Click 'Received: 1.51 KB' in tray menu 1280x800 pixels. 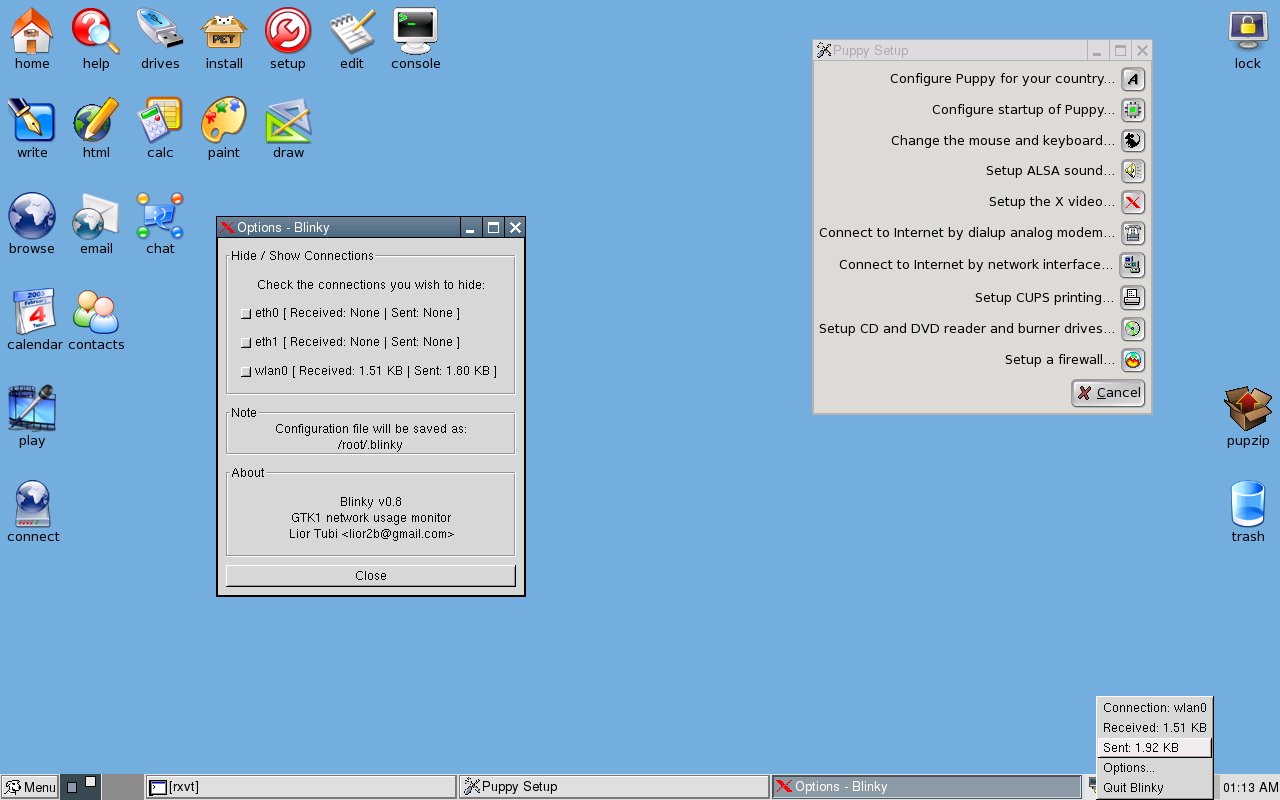pos(1154,728)
